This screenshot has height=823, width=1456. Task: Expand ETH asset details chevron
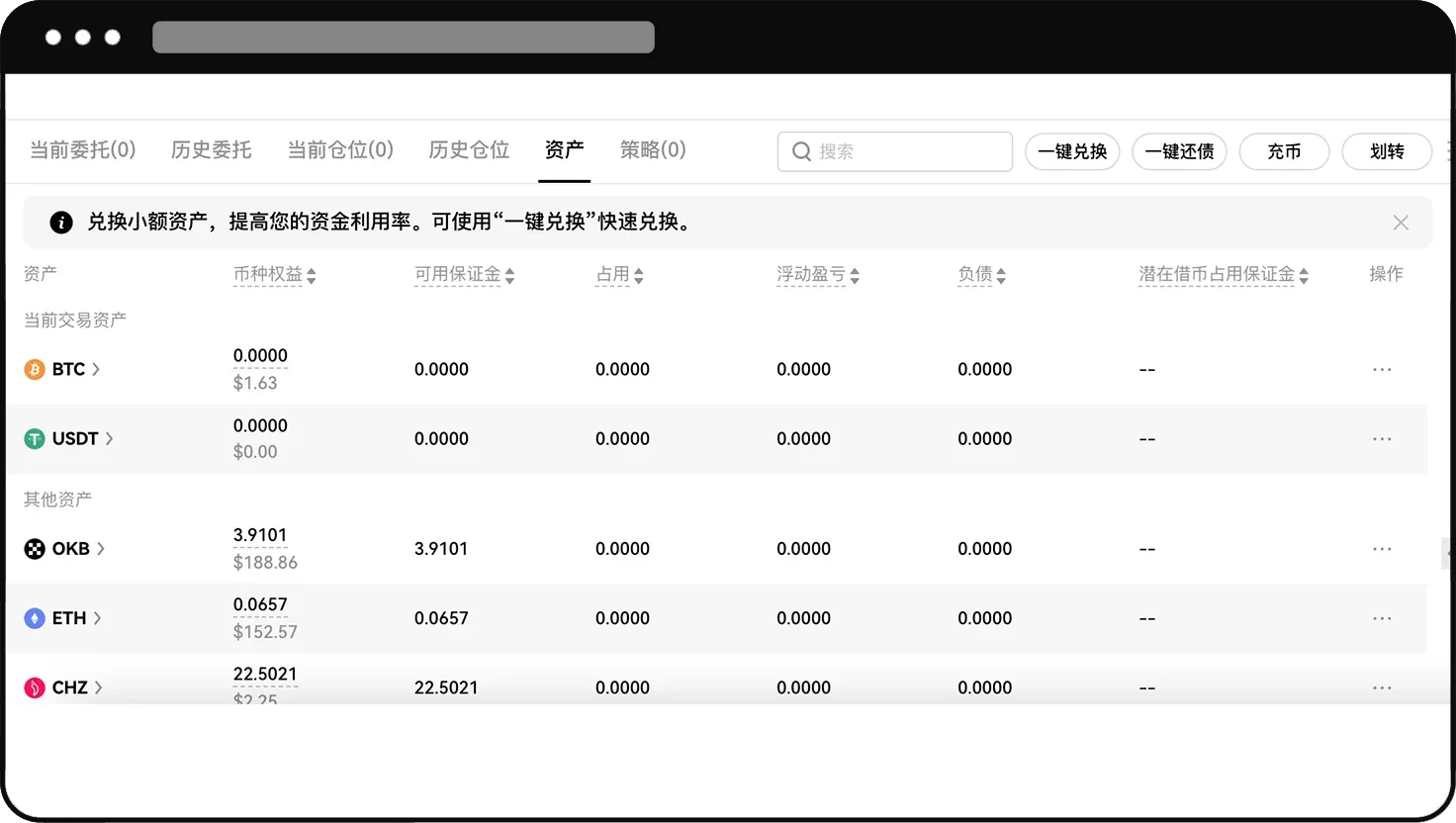[x=97, y=618]
